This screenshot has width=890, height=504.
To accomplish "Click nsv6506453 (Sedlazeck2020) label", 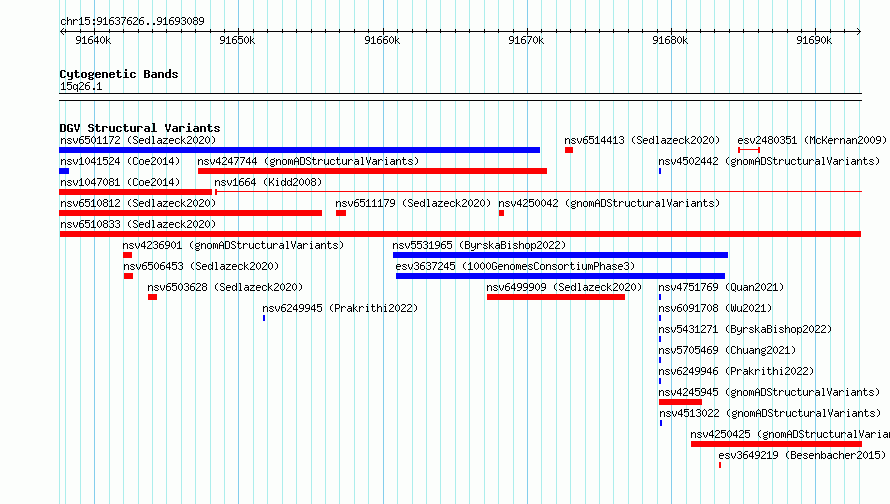I will [201, 266].
